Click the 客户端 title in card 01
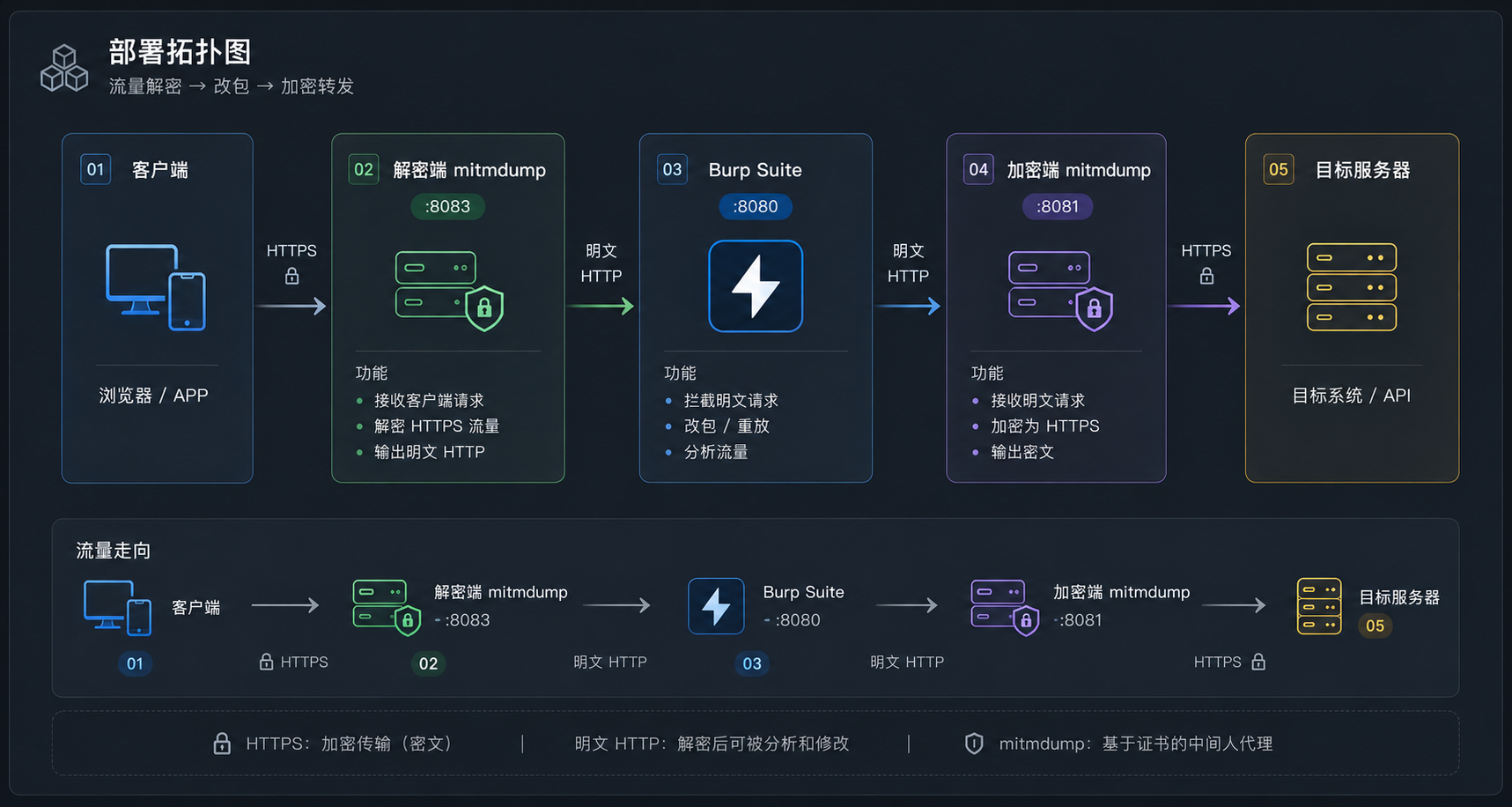 pyautogui.click(x=160, y=170)
